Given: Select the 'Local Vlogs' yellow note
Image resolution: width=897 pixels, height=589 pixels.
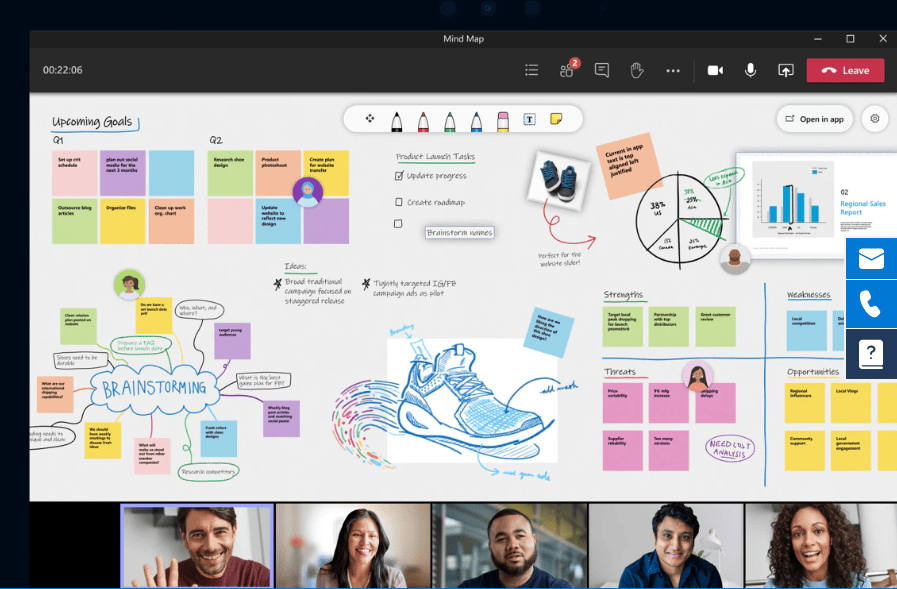Looking at the screenshot, I should pyautogui.click(x=850, y=403).
